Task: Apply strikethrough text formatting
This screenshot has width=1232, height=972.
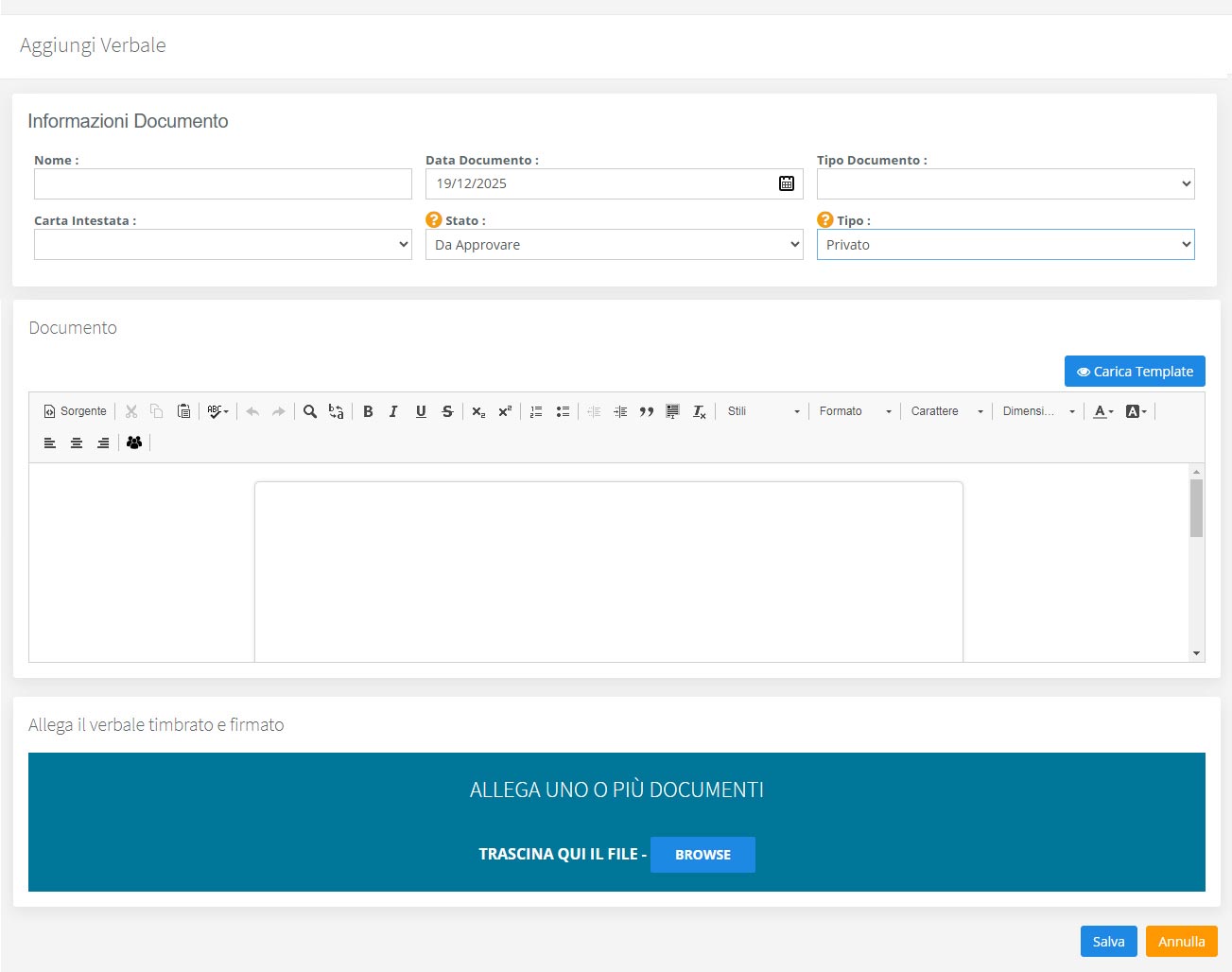Action: [447, 411]
